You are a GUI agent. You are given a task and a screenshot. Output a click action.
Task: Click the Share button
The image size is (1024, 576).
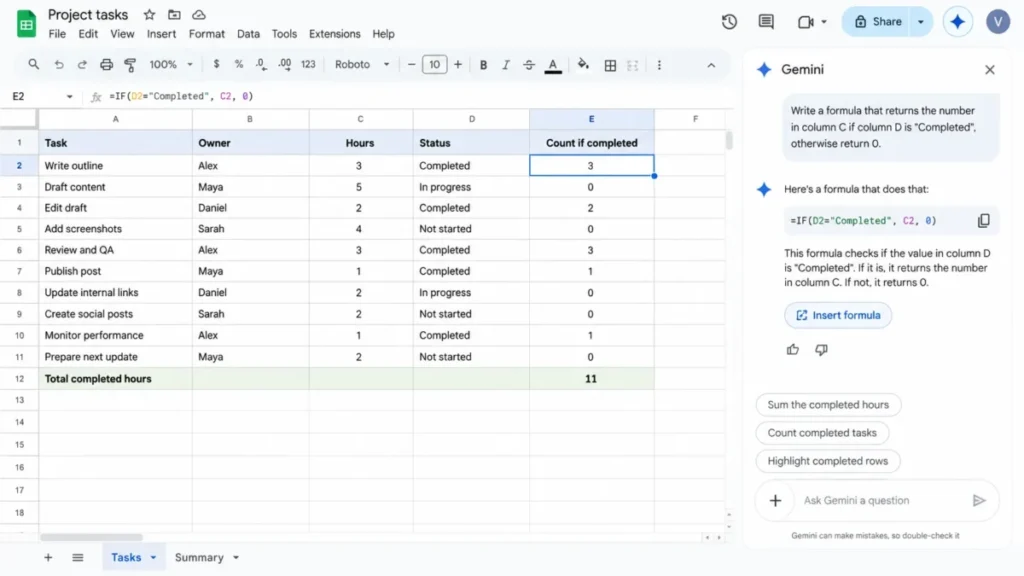pyautogui.click(x=878, y=22)
